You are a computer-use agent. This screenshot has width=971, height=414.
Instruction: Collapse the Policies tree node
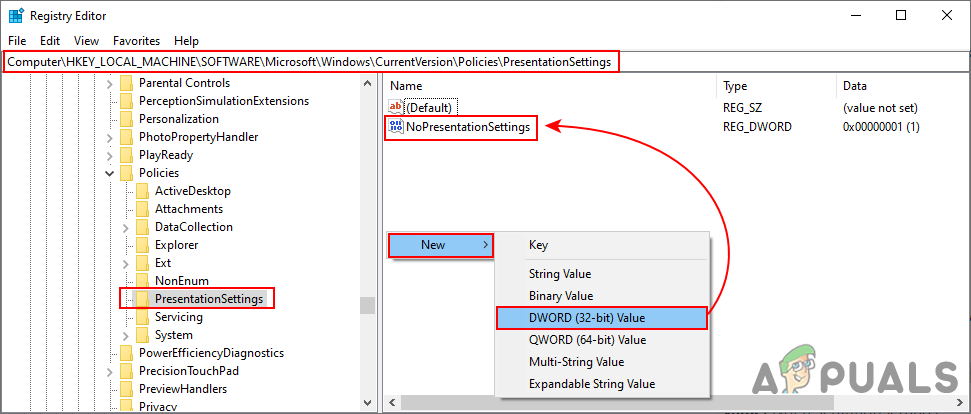[x=109, y=173]
